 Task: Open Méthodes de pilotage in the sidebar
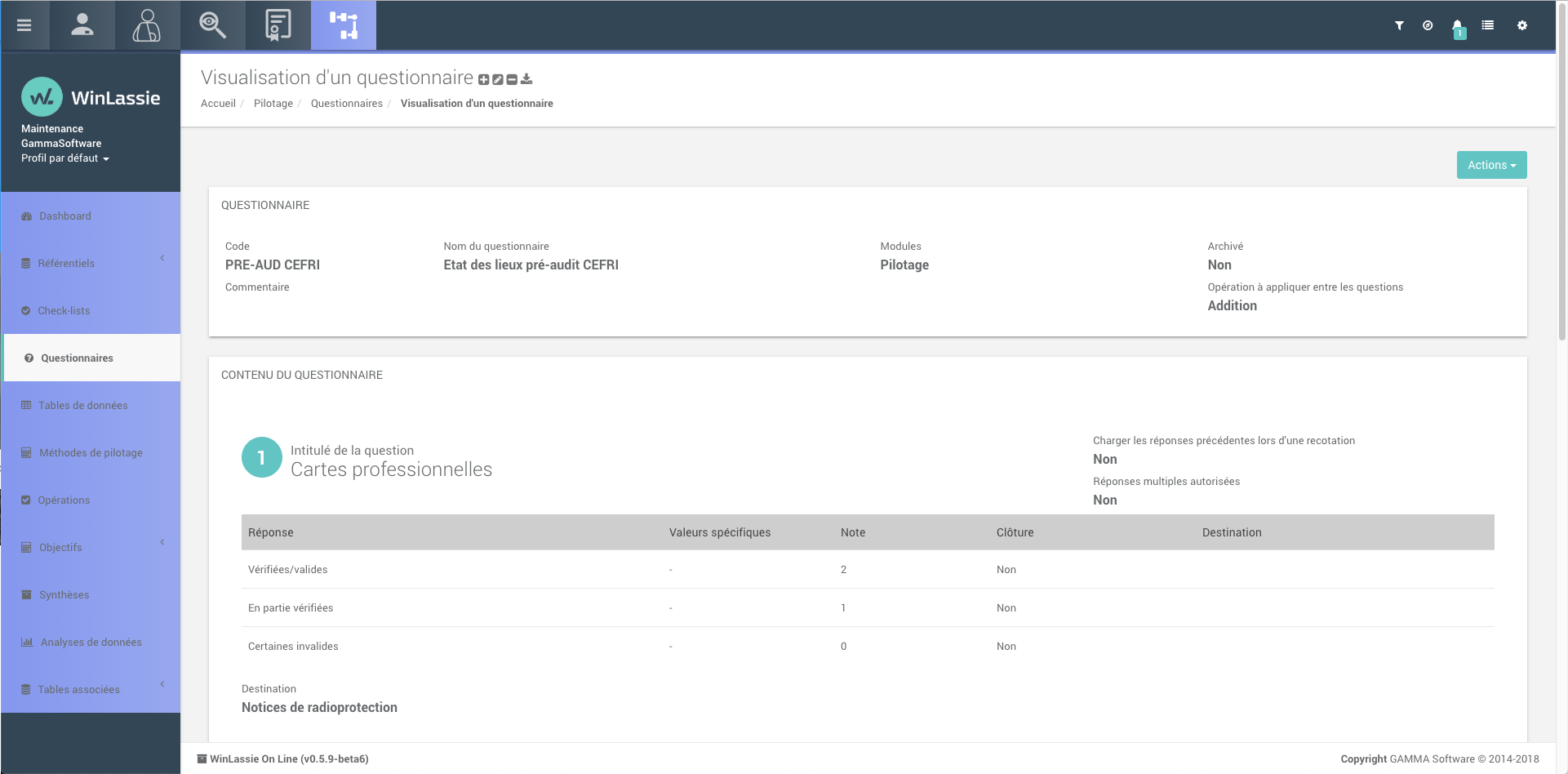tap(91, 452)
